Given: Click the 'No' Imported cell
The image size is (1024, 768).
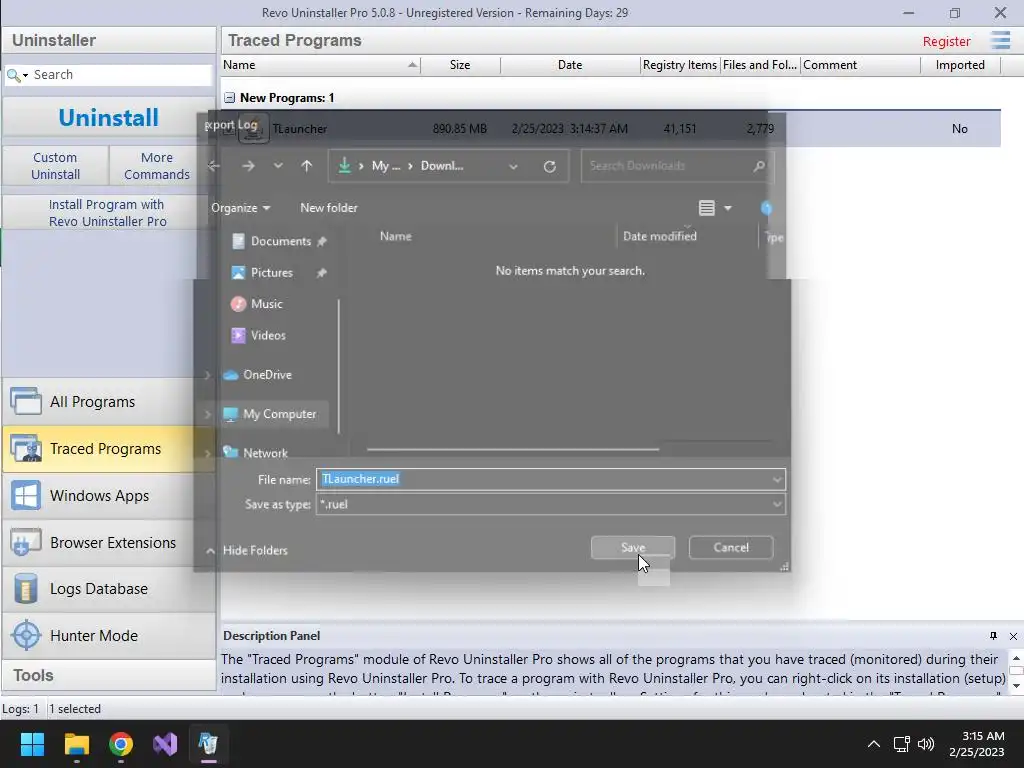Looking at the screenshot, I should (959, 129).
